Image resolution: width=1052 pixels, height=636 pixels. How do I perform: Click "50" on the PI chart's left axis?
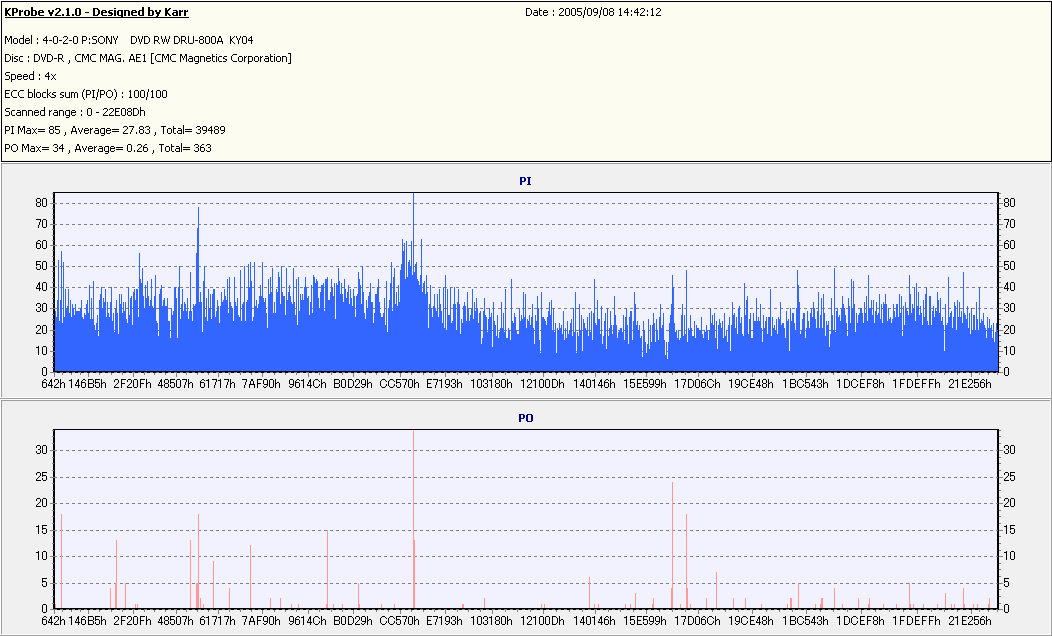point(42,266)
